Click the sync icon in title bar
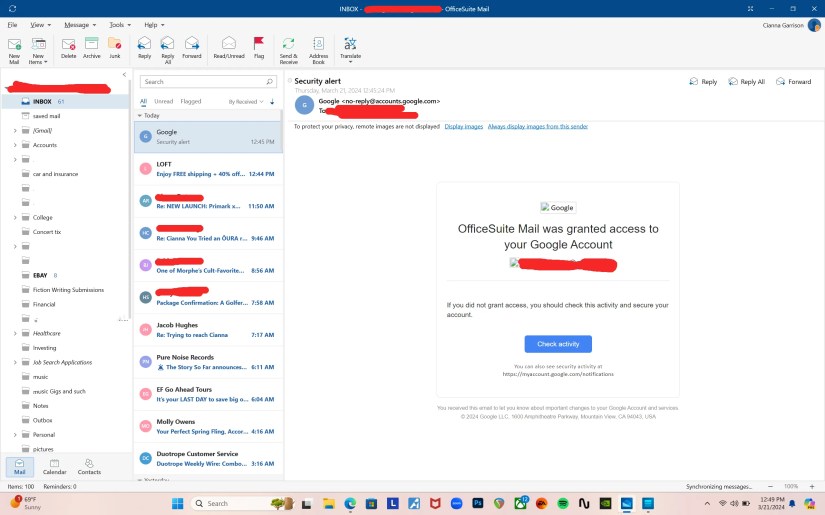The height and width of the screenshot is (515, 825). [x=12, y=8]
